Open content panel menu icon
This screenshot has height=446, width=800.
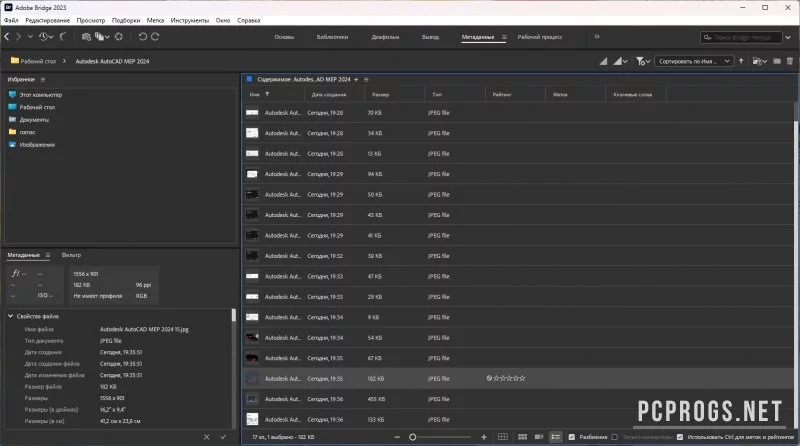pos(366,80)
